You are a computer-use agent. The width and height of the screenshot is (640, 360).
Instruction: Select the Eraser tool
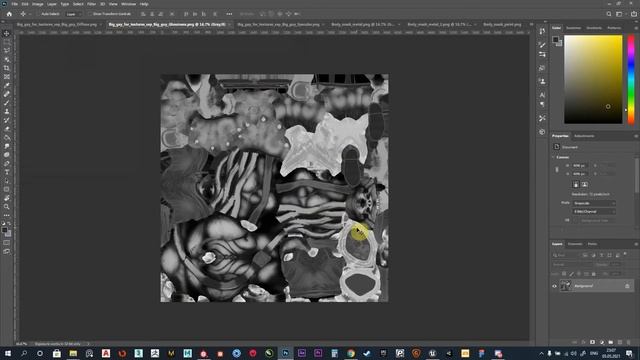click(x=7, y=129)
